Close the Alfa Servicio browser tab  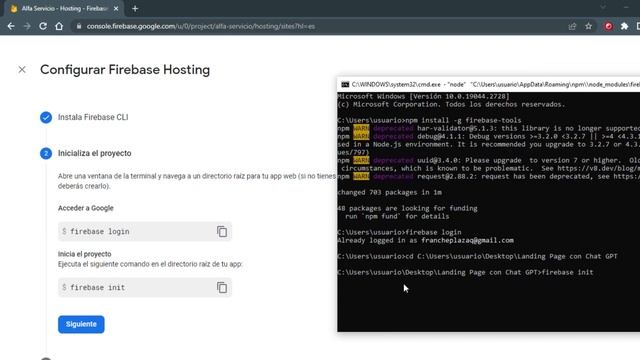point(116,9)
